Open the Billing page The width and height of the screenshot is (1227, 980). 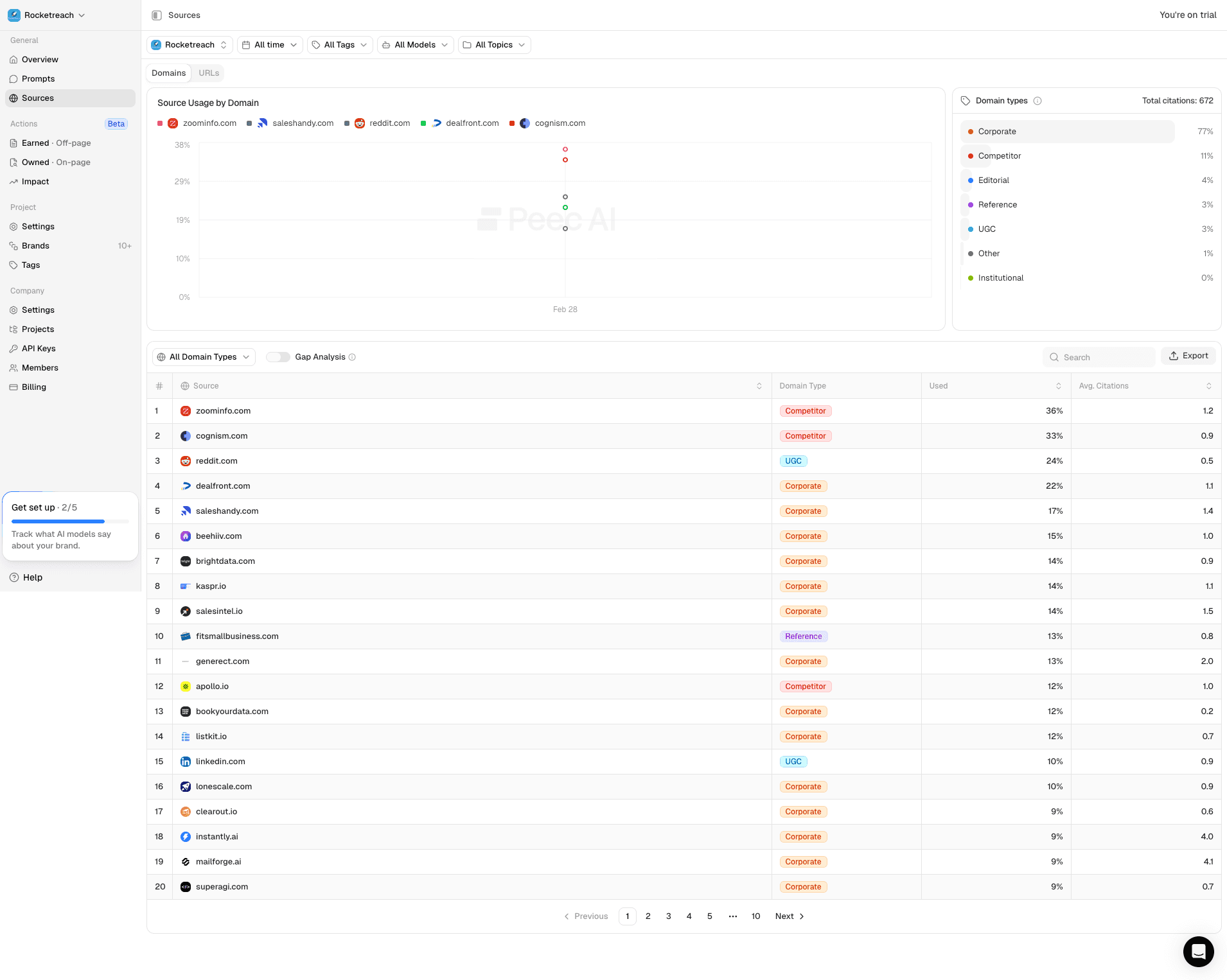pos(34,387)
